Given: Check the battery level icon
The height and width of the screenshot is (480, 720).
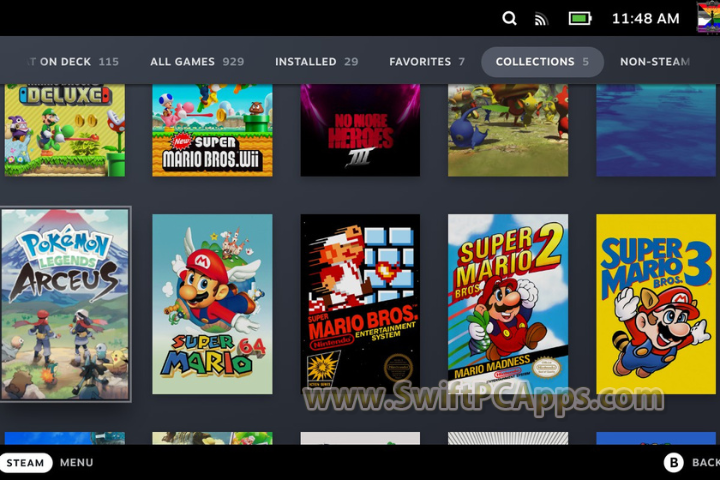Looking at the screenshot, I should (580, 18).
